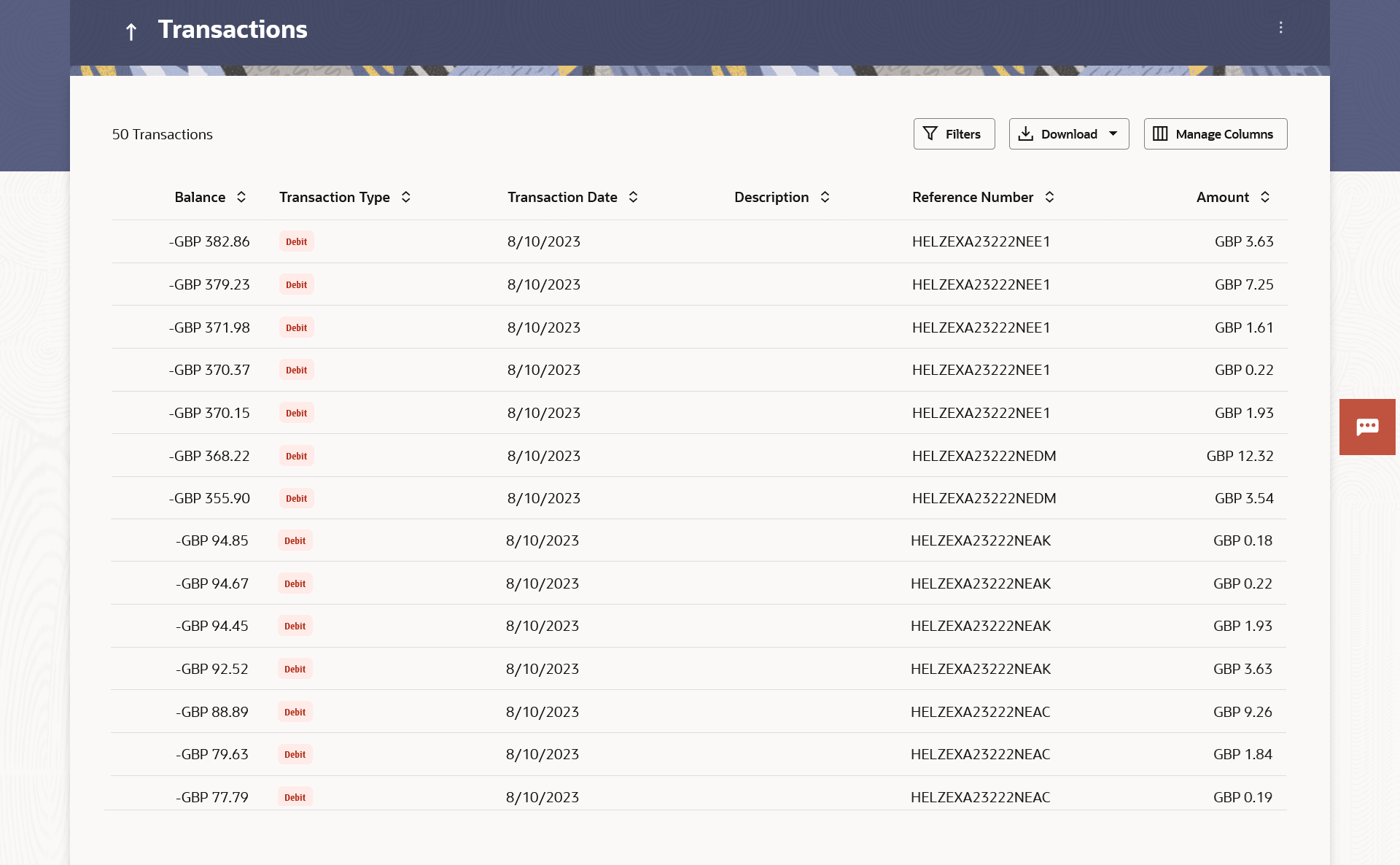Click the Transaction Date column header
Screen dimensions: 1400x865
562,197
